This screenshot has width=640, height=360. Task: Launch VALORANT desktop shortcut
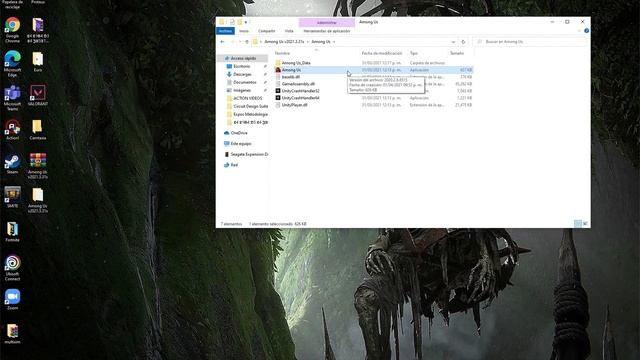tap(38, 96)
